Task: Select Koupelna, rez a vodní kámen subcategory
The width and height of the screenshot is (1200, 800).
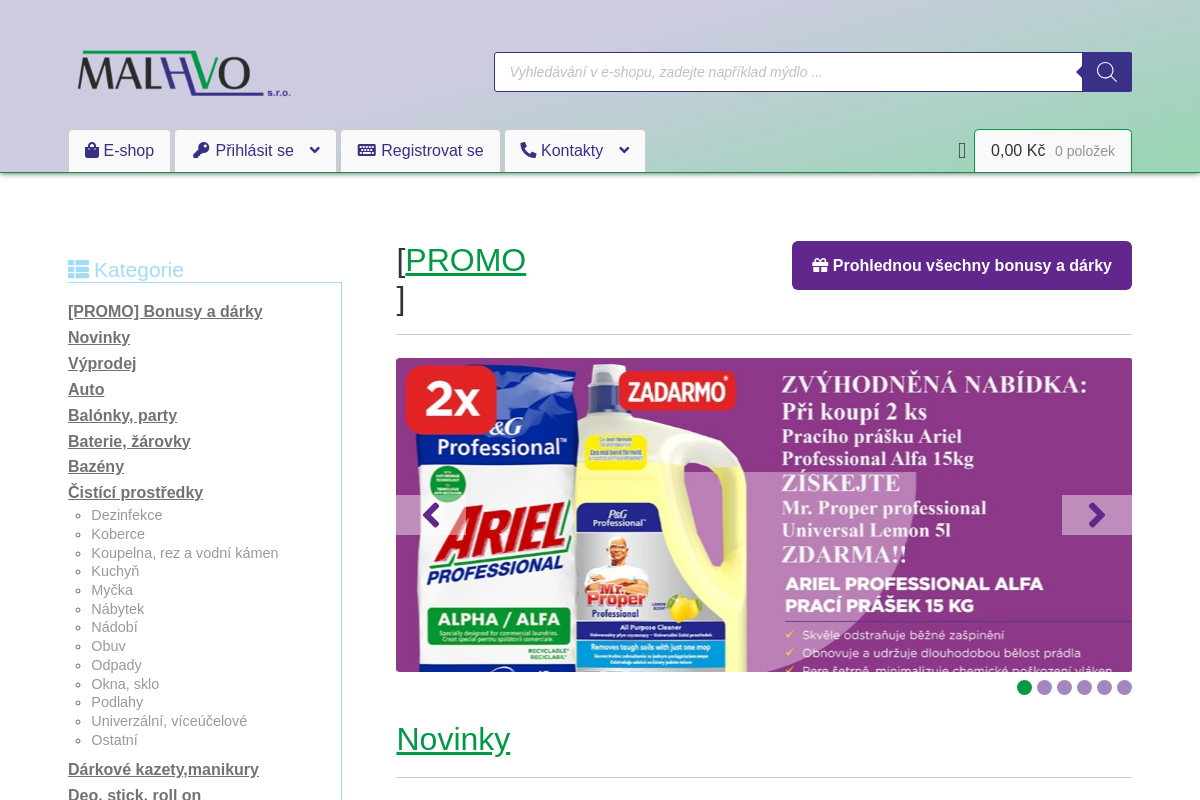Action: click(x=185, y=553)
